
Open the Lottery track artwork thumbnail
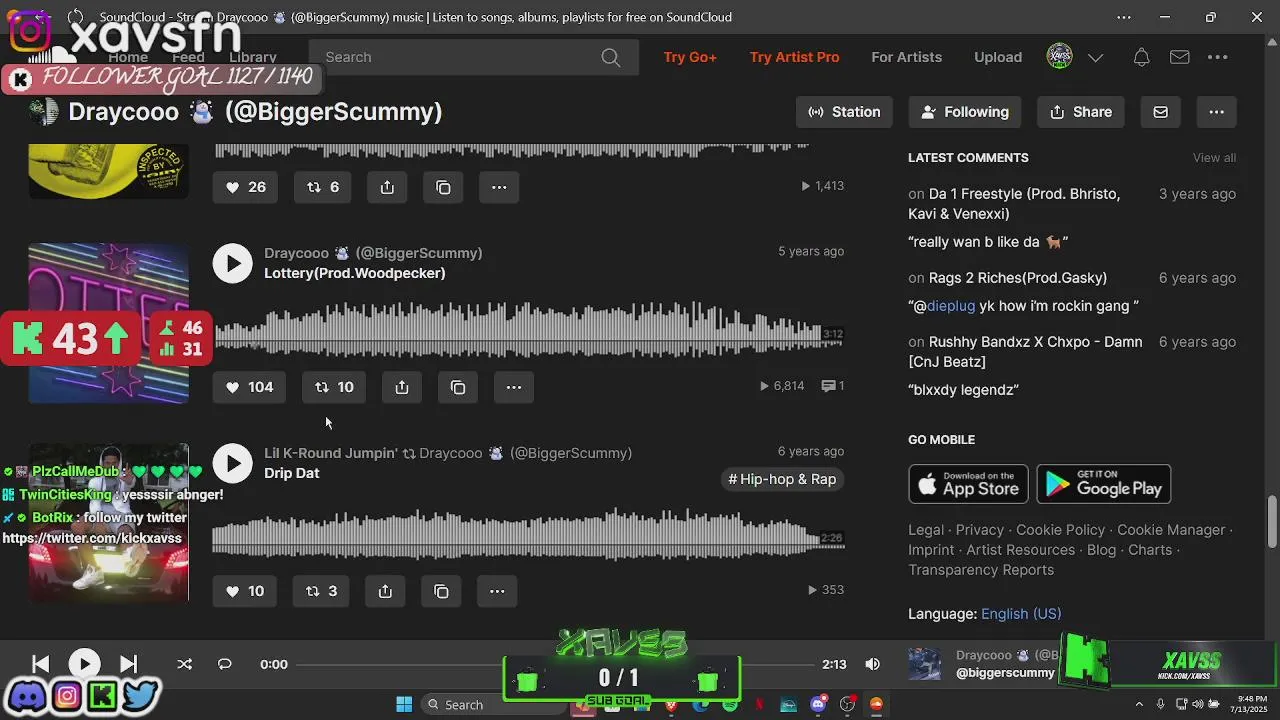108,323
